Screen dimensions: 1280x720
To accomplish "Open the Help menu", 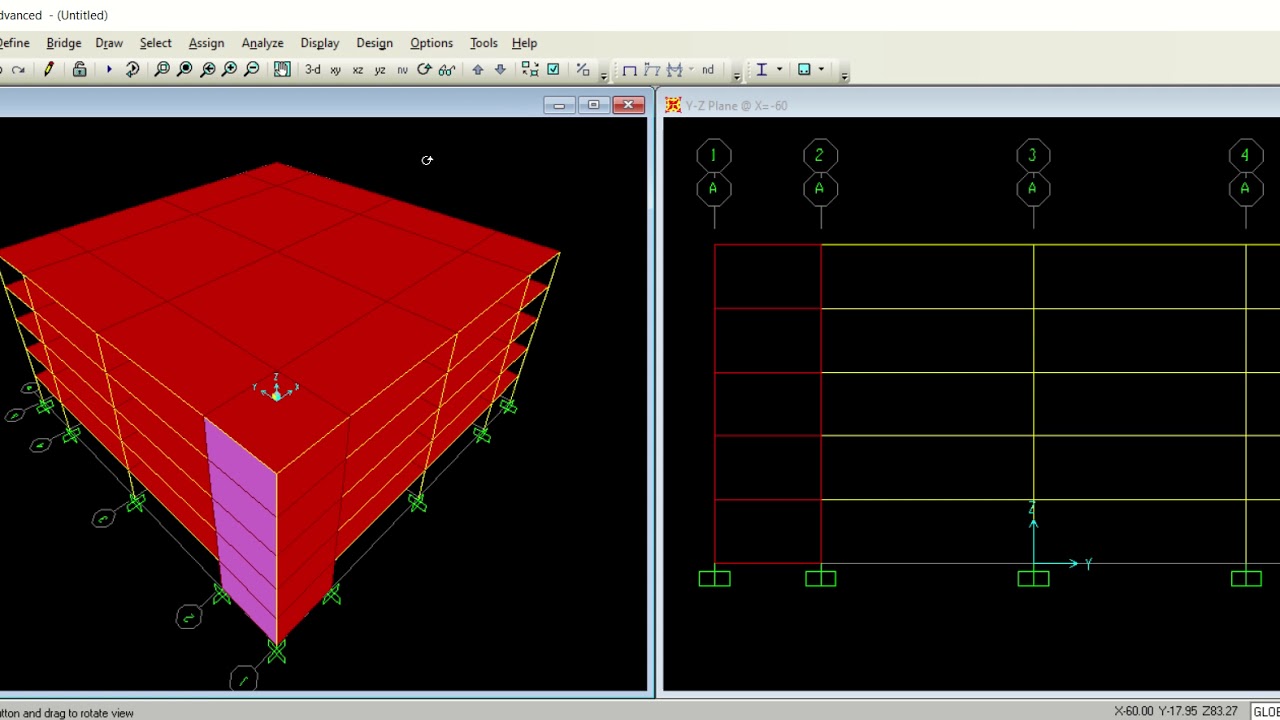I will tap(524, 43).
